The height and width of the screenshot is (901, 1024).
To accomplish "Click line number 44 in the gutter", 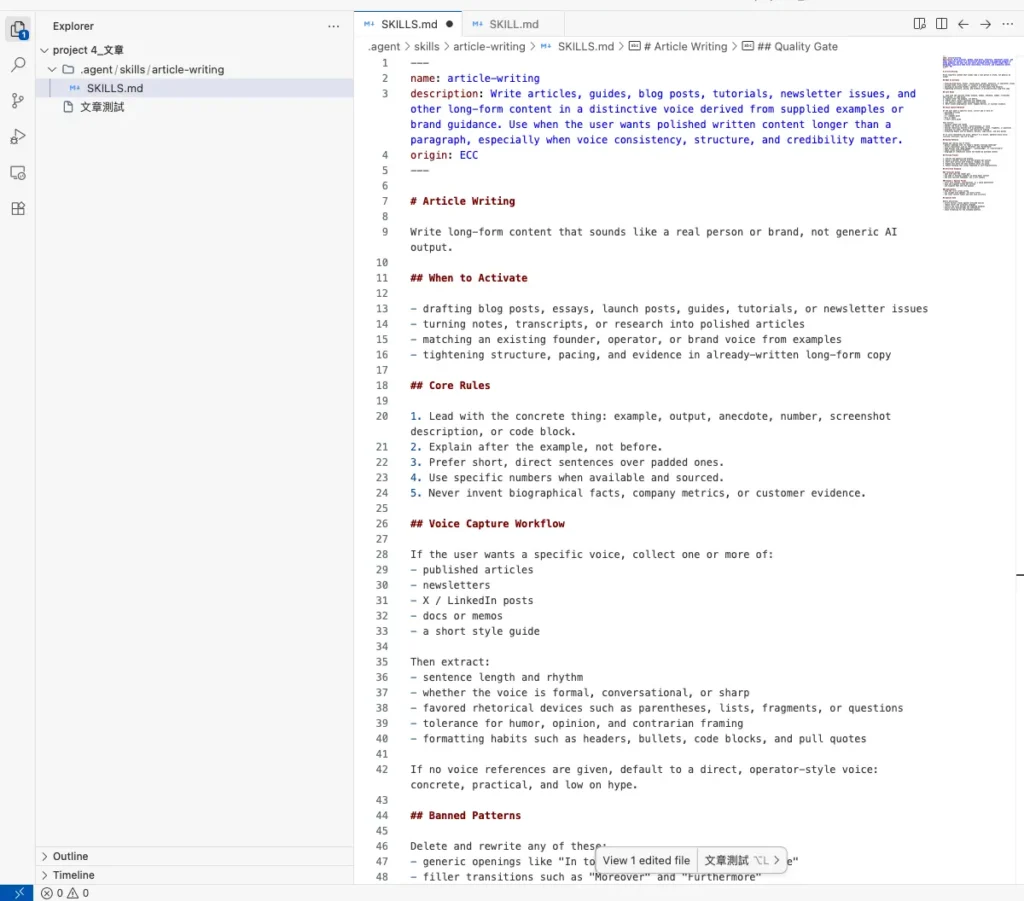I will (x=382, y=815).
